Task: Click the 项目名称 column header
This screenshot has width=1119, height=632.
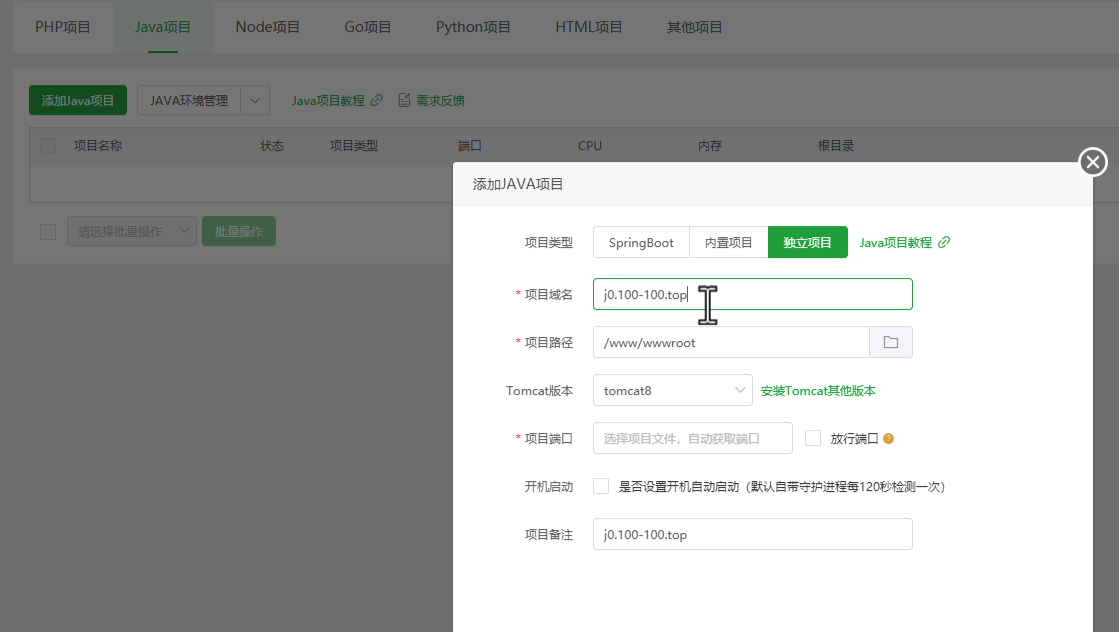Action: pos(98,146)
